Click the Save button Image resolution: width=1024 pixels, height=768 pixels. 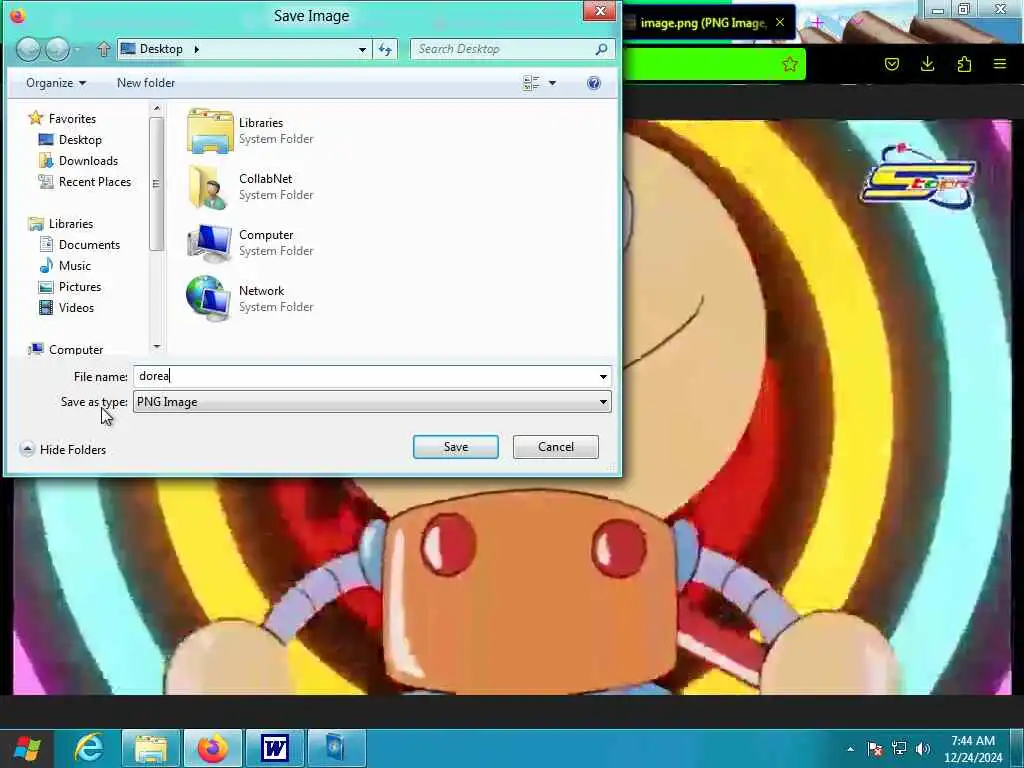(x=456, y=447)
